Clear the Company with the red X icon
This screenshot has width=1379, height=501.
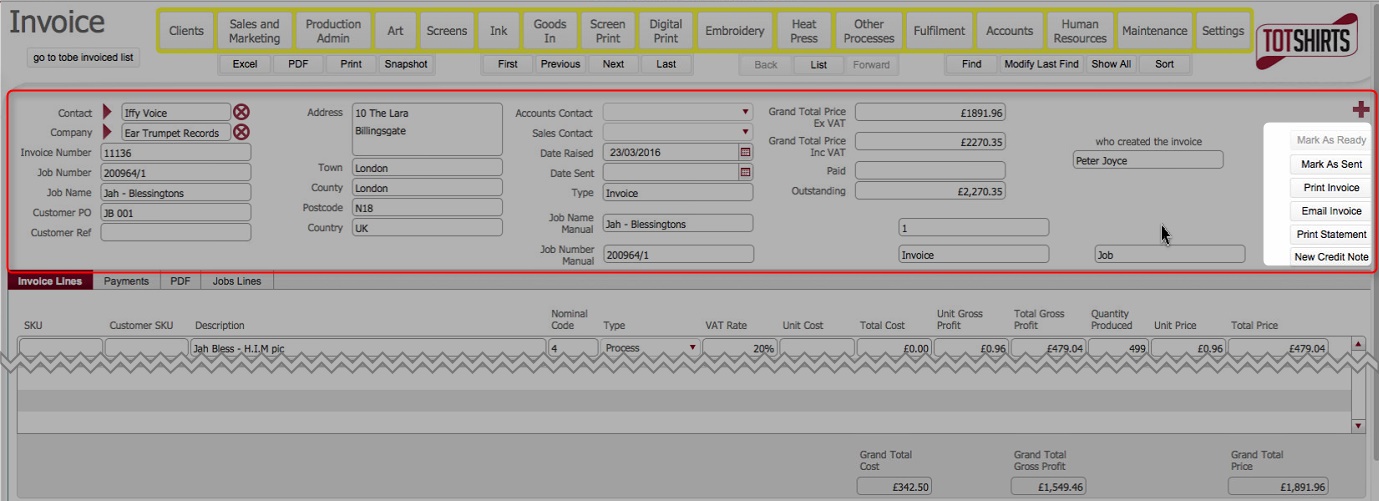pyautogui.click(x=242, y=132)
